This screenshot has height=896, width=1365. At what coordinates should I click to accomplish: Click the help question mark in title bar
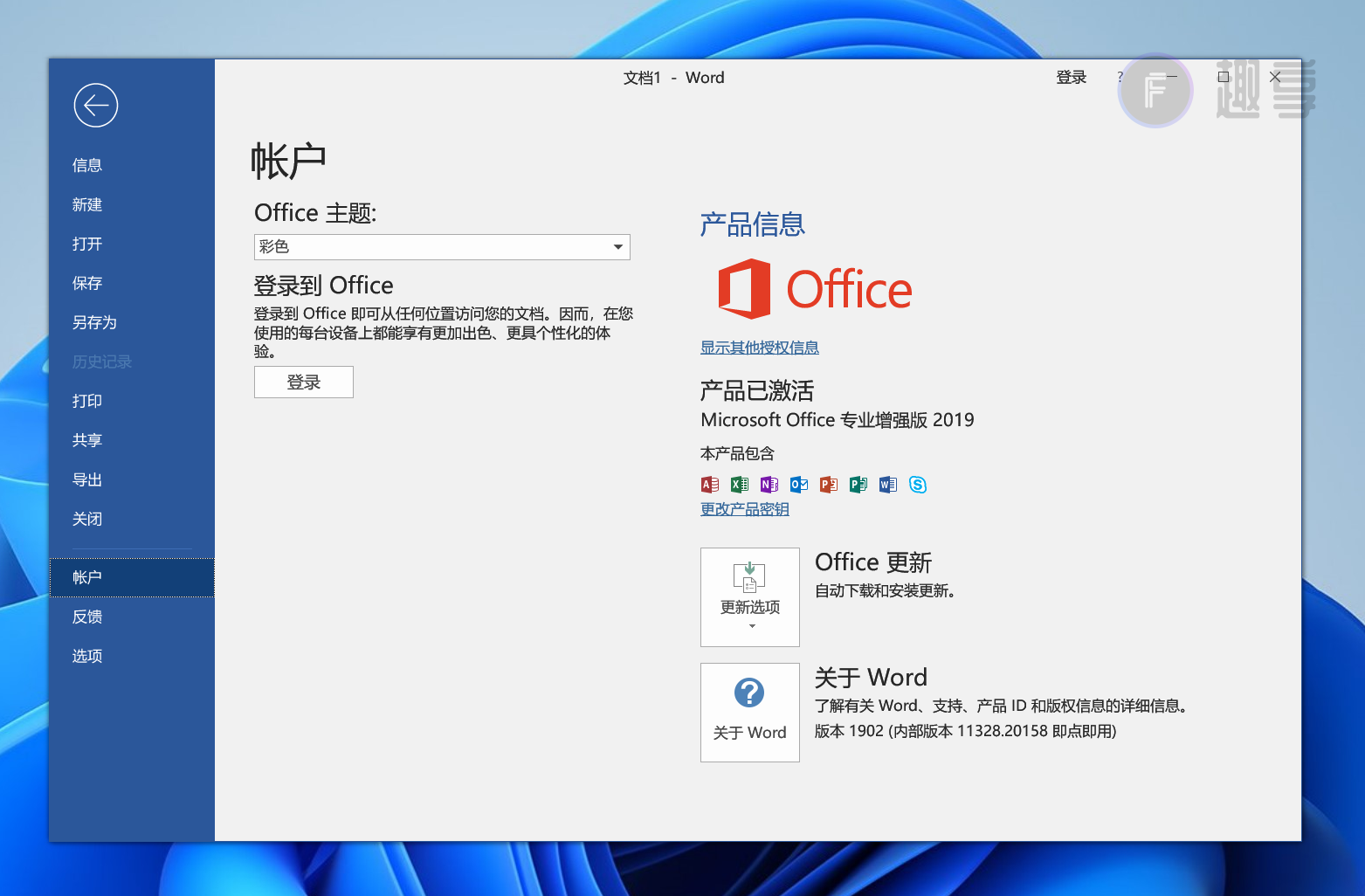pyautogui.click(x=1120, y=77)
